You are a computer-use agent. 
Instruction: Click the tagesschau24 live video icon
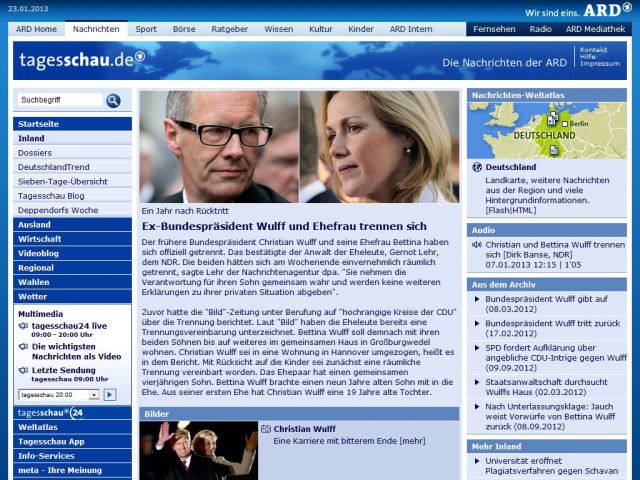tap(23, 326)
